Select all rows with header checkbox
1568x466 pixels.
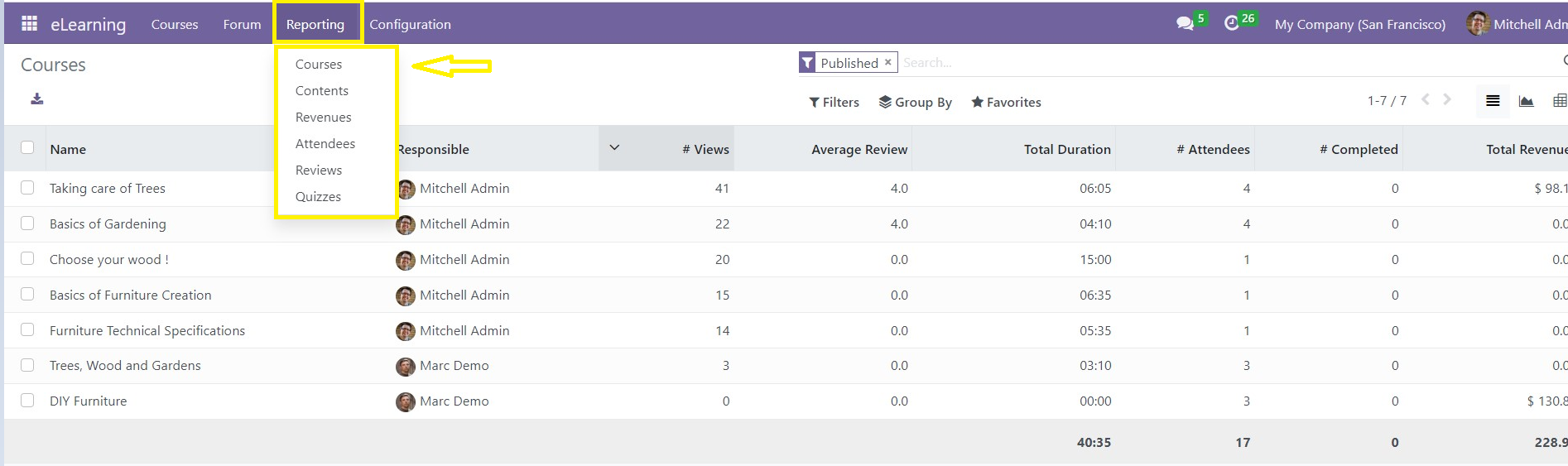27,147
